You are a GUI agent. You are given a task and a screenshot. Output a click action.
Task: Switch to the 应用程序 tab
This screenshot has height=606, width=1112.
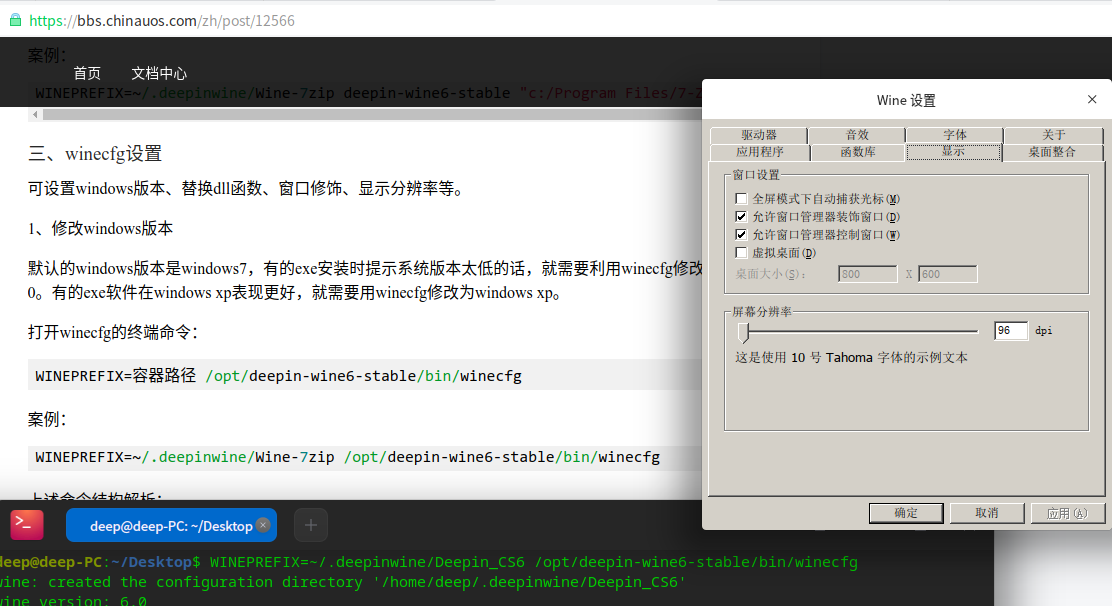tap(760, 152)
